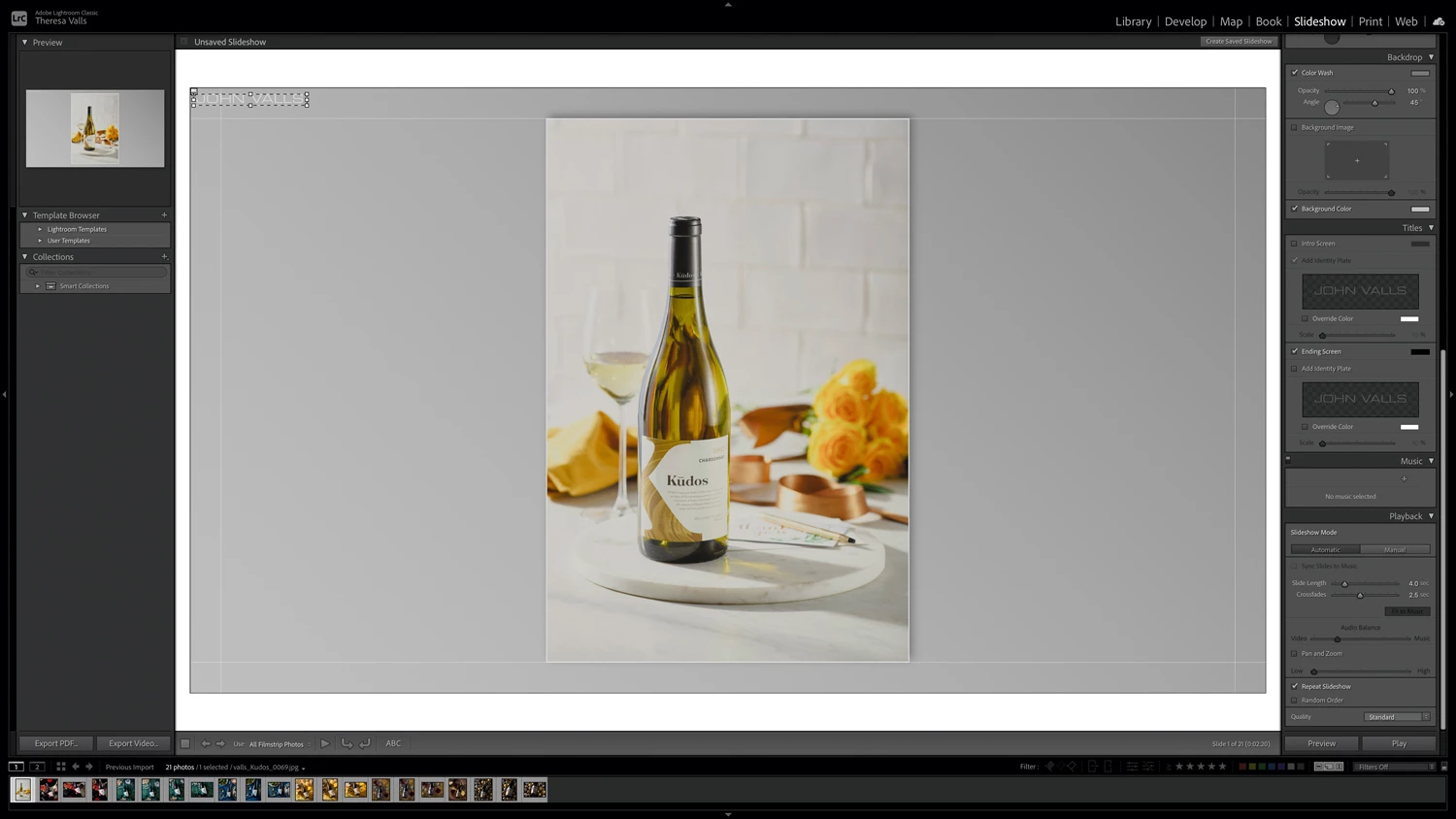Open Quality Standard dropdown

[x=1398, y=717]
